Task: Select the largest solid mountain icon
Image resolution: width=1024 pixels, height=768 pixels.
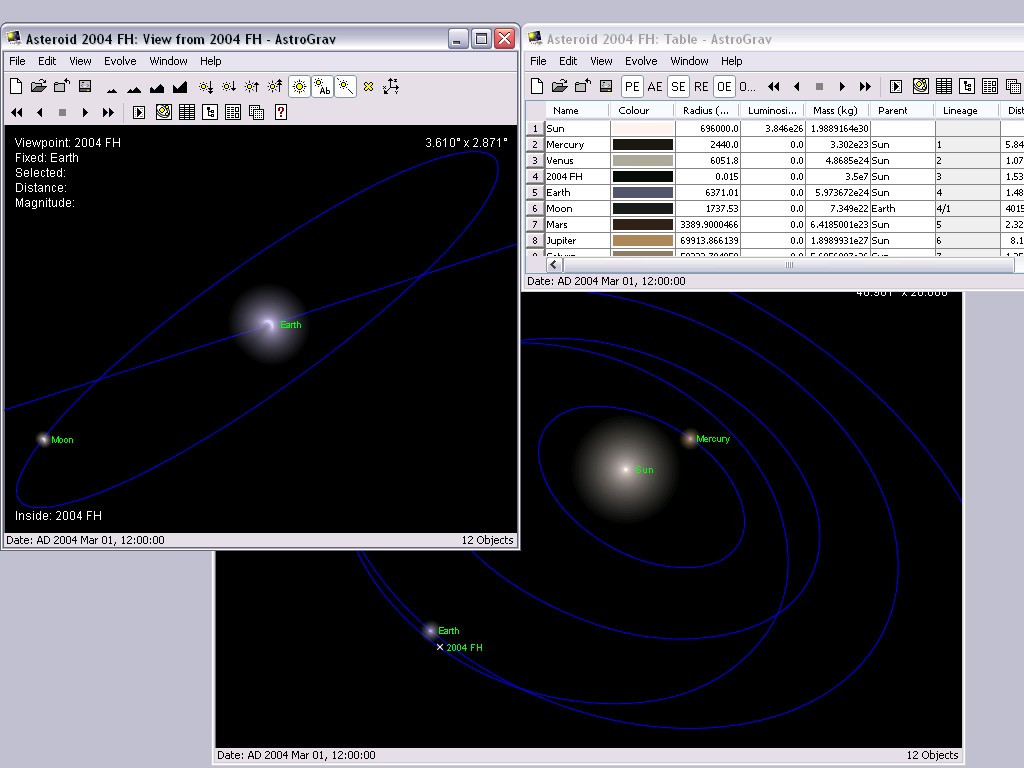Action: tap(180, 87)
